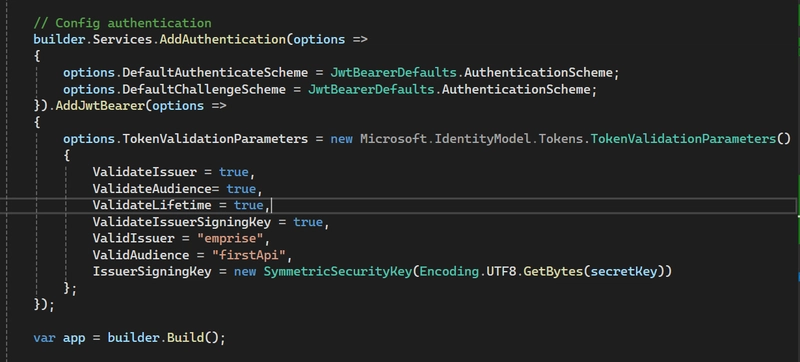Click "UTF8" in Encoding.UTF8
This screenshot has height=362, width=800.
point(501,271)
